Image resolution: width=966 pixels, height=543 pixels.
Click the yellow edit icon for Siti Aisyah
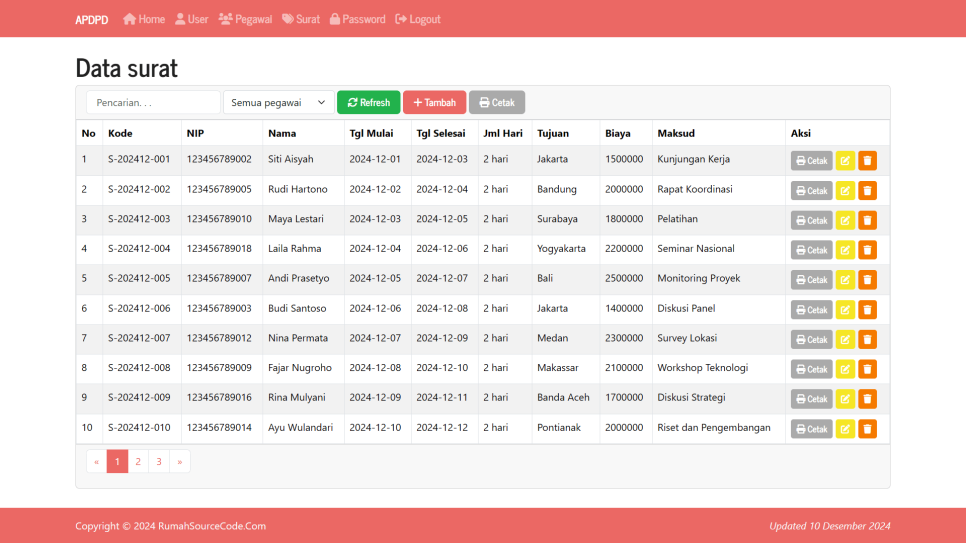(845, 161)
